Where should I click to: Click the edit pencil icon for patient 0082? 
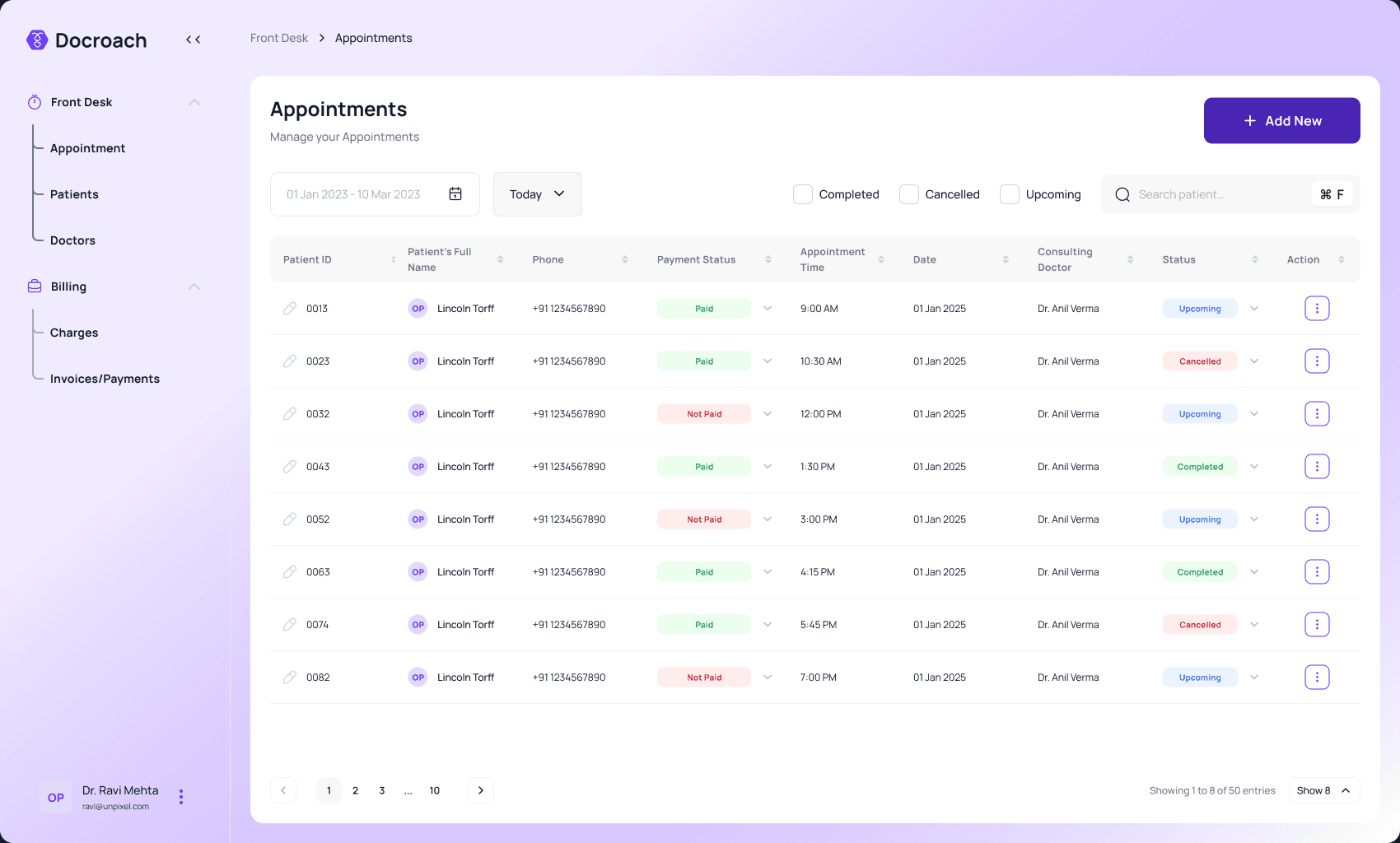[290, 678]
